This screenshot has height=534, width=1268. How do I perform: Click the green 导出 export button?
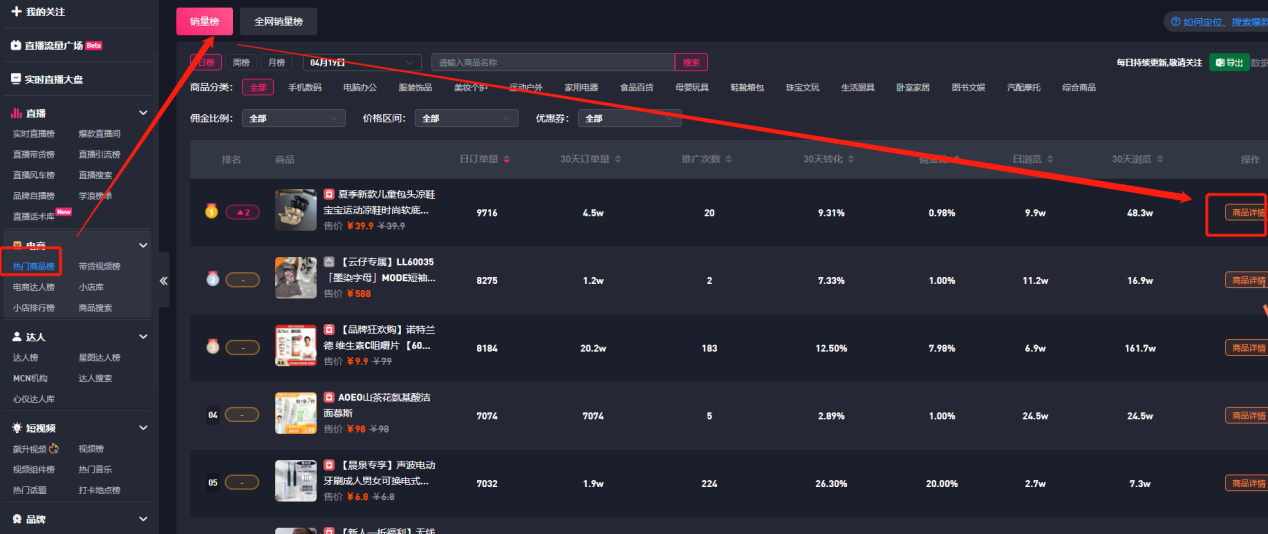coord(1229,62)
